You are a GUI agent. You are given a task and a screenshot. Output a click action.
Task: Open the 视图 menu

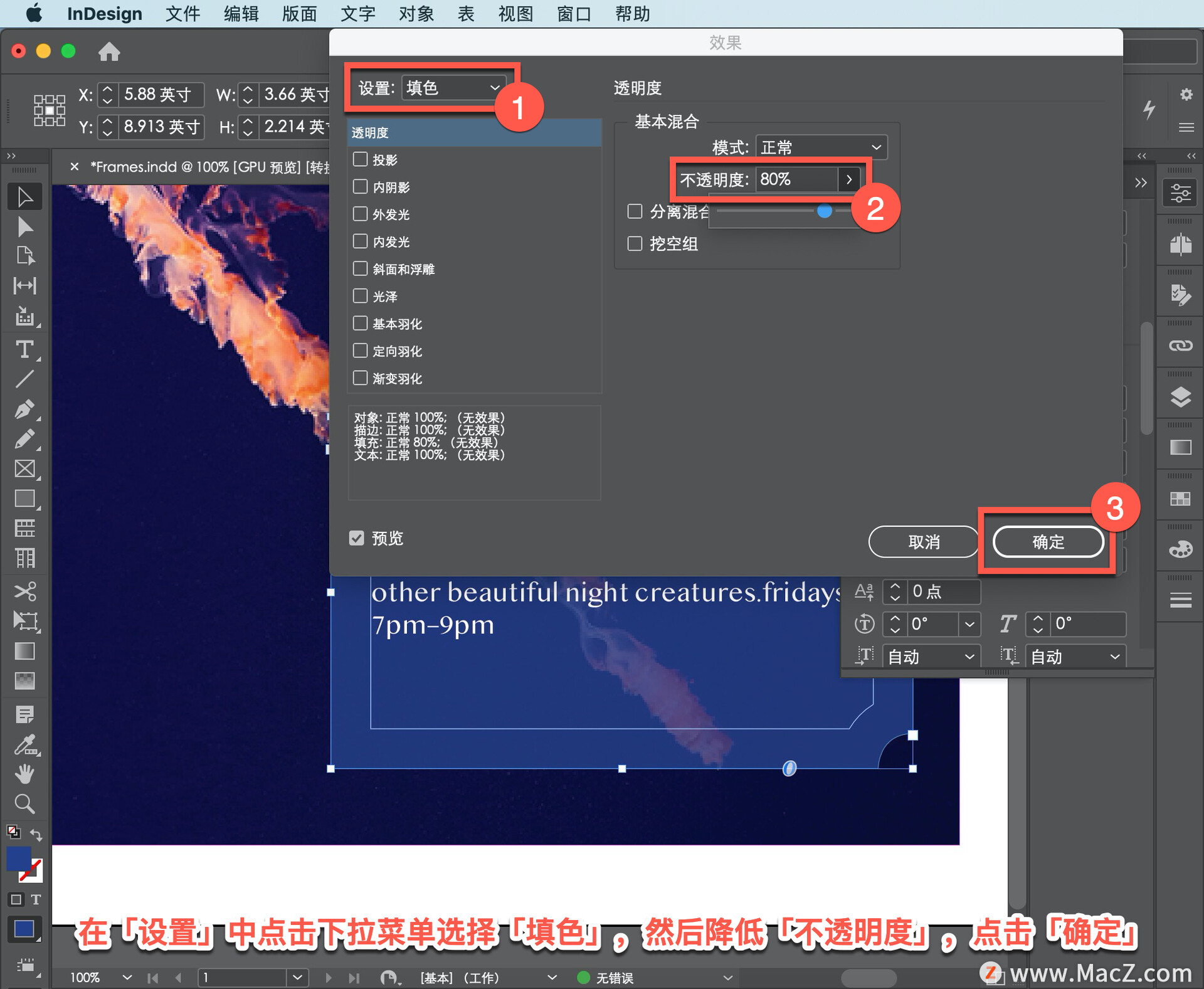click(515, 14)
